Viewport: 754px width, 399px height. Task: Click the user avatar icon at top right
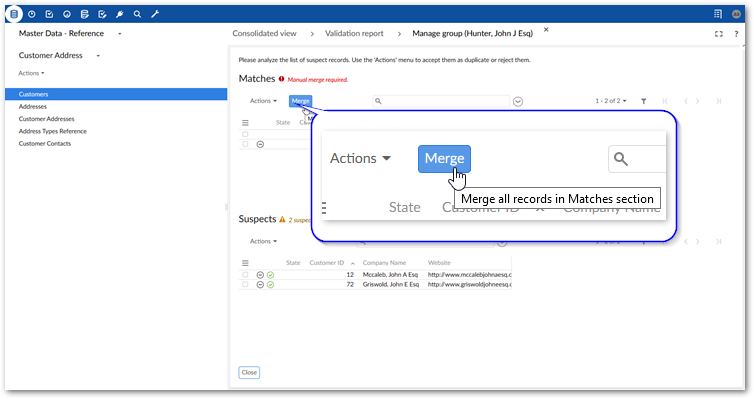[x=736, y=14]
